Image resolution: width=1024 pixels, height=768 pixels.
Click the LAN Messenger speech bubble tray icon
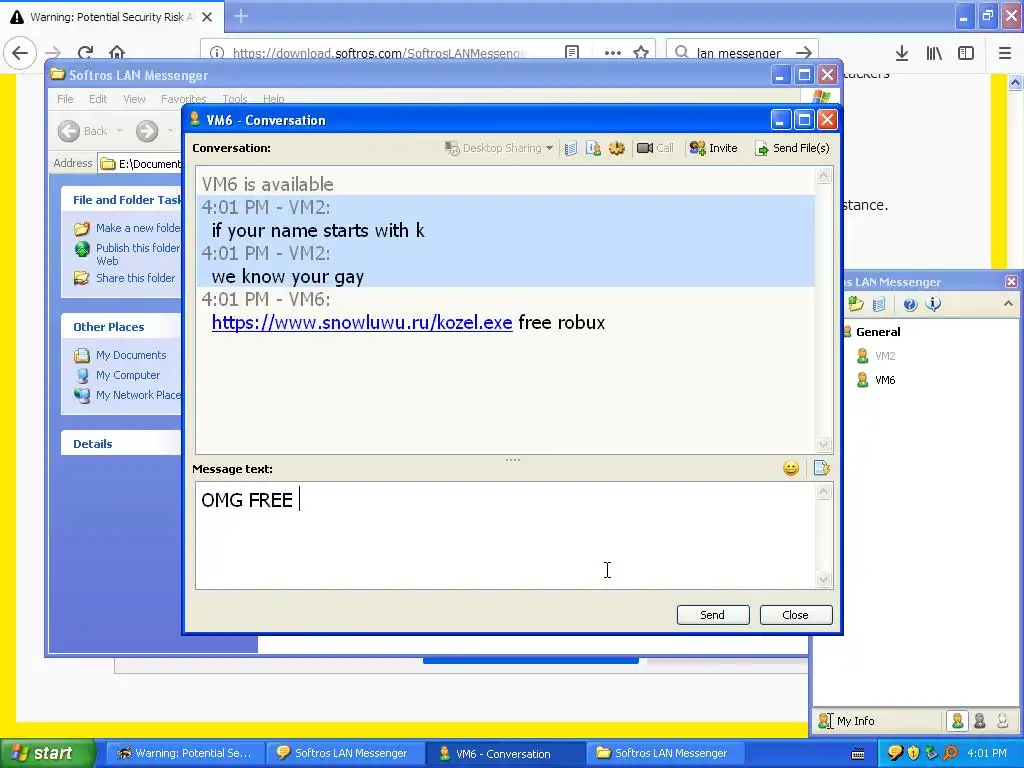click(x=895, y=754)
